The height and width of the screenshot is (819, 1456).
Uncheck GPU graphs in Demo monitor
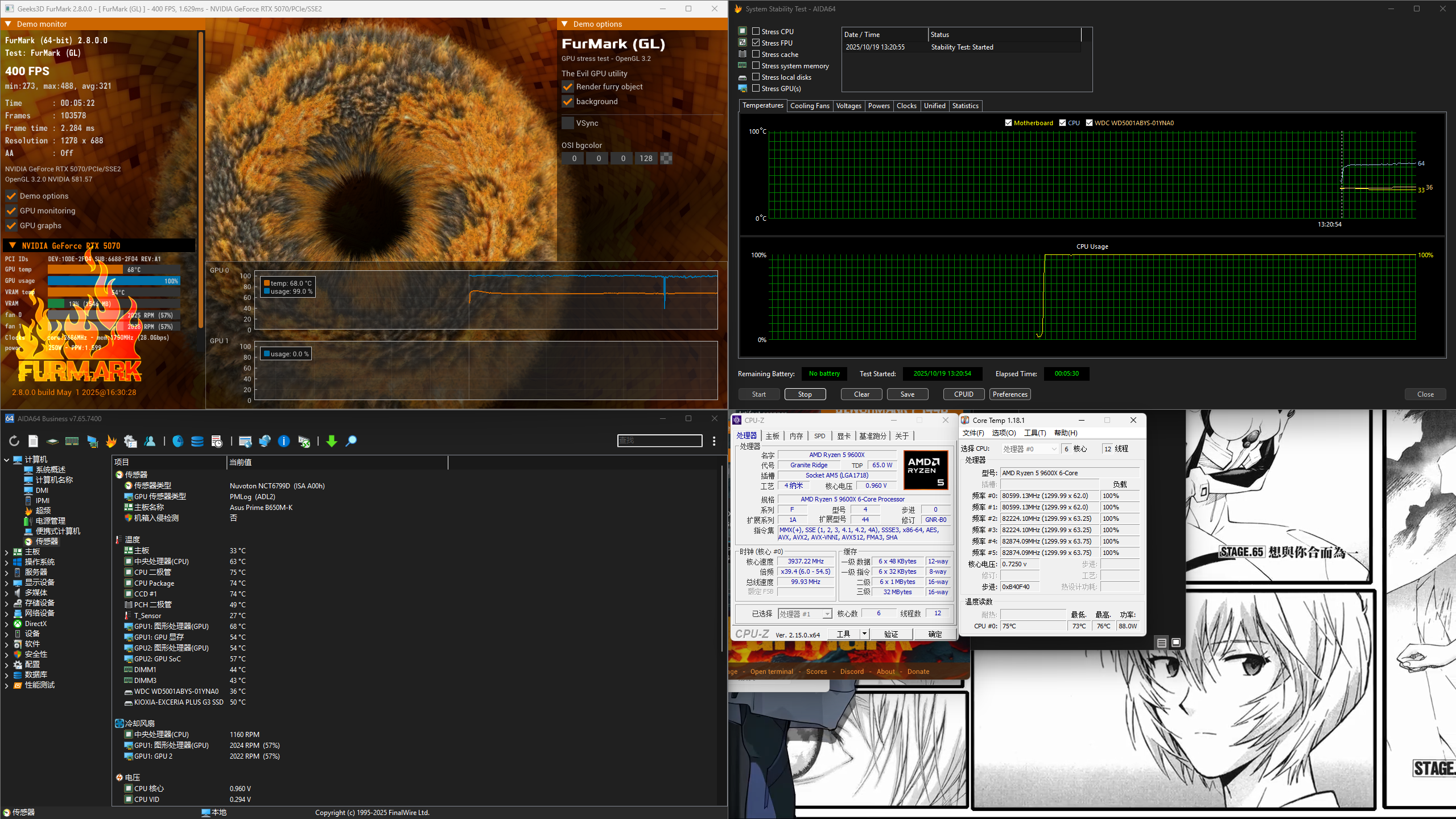(x=11, y=225)
